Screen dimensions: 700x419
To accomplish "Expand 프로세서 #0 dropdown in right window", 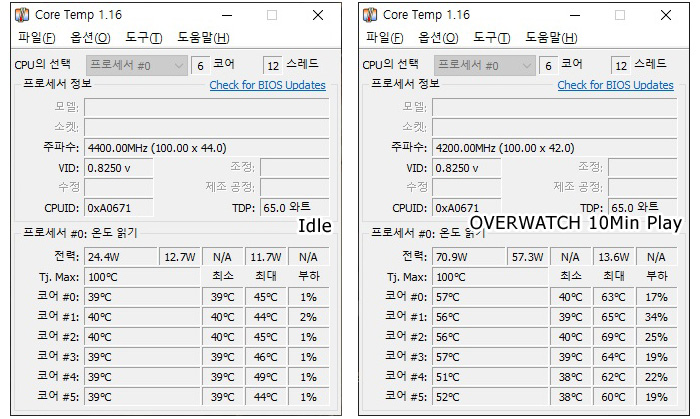I will [484, 66].
